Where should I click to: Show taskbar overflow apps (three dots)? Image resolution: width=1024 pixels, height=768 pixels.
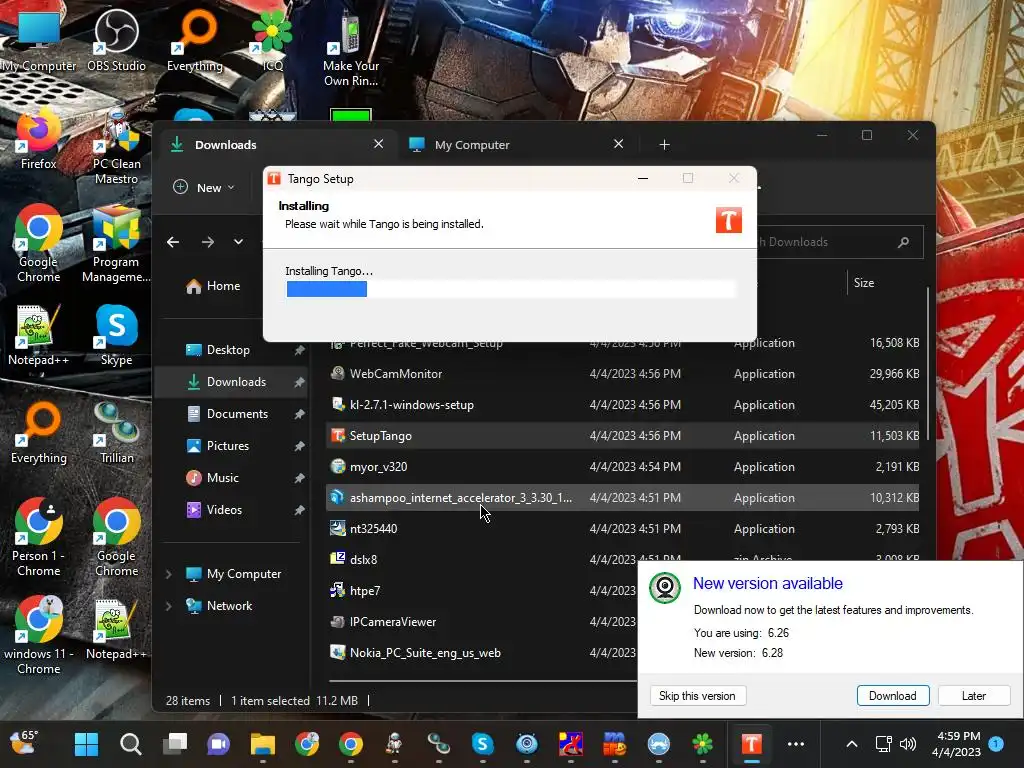coord(795,744)
